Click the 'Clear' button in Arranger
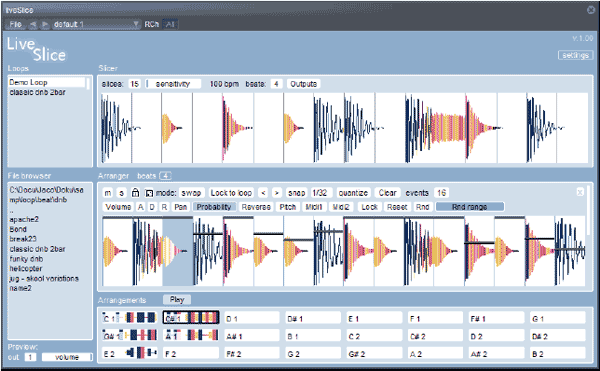This screenshot has height=371, width=600. [387, 193]
